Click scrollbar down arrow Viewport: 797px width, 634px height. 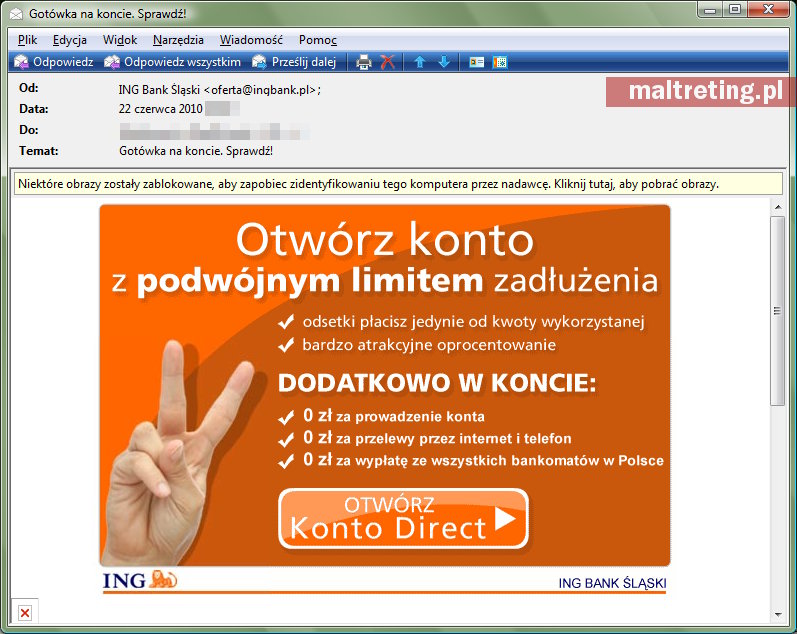[x=778, y=615]
